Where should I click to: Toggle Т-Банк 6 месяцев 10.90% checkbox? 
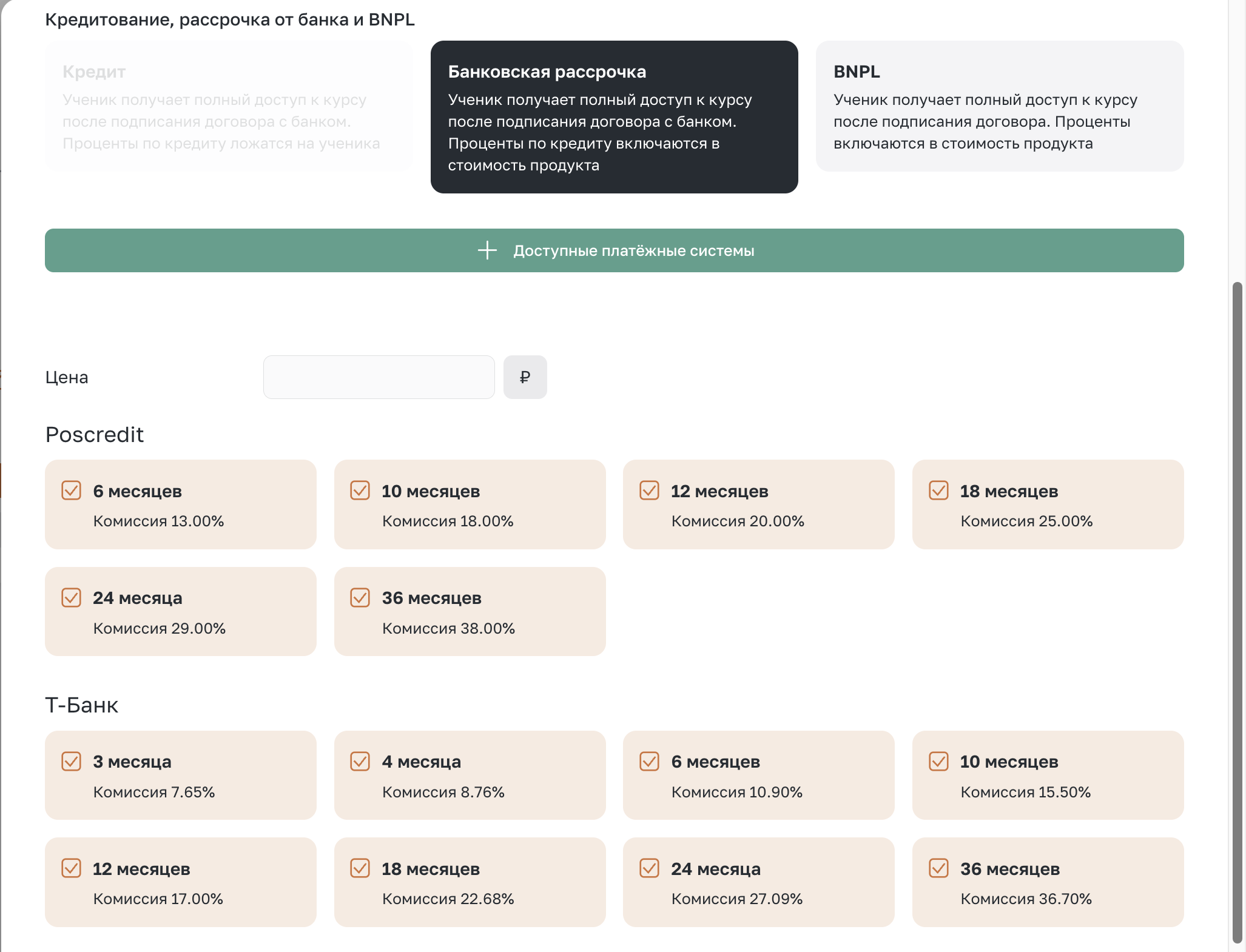[650, 762]
